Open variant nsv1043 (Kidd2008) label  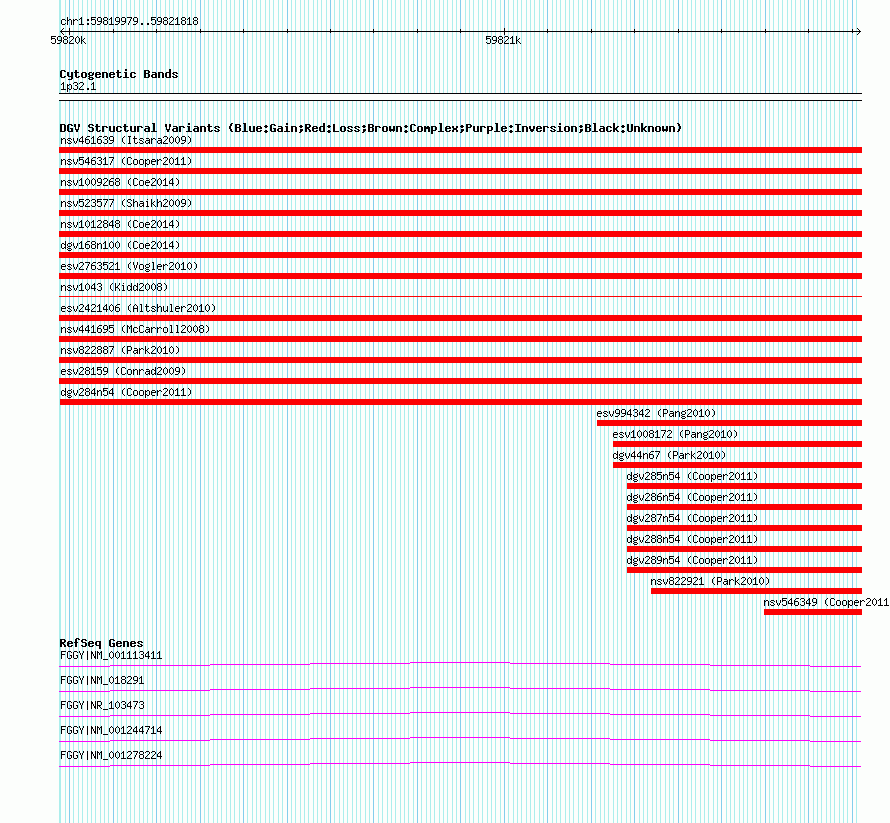click(114, 287)
